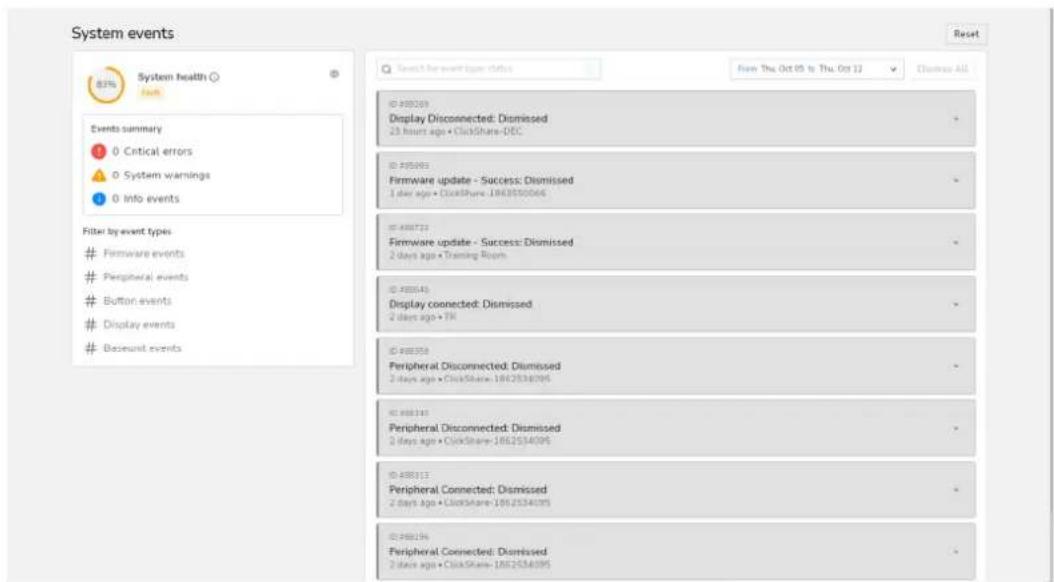
Task: Click the 'Filter by event types' label
Action: pyautogui.click(x=127, y=231)
